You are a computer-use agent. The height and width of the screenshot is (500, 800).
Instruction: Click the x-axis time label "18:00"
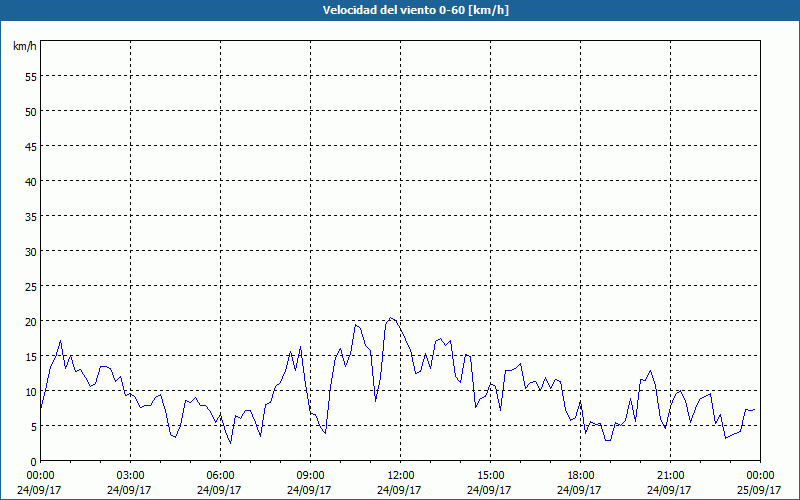[580, 476]
